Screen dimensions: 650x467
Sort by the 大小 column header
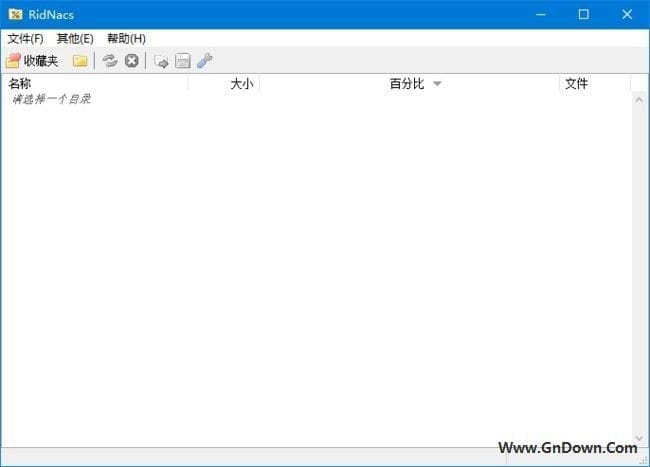pyautogui.click(x=224, y=84)
